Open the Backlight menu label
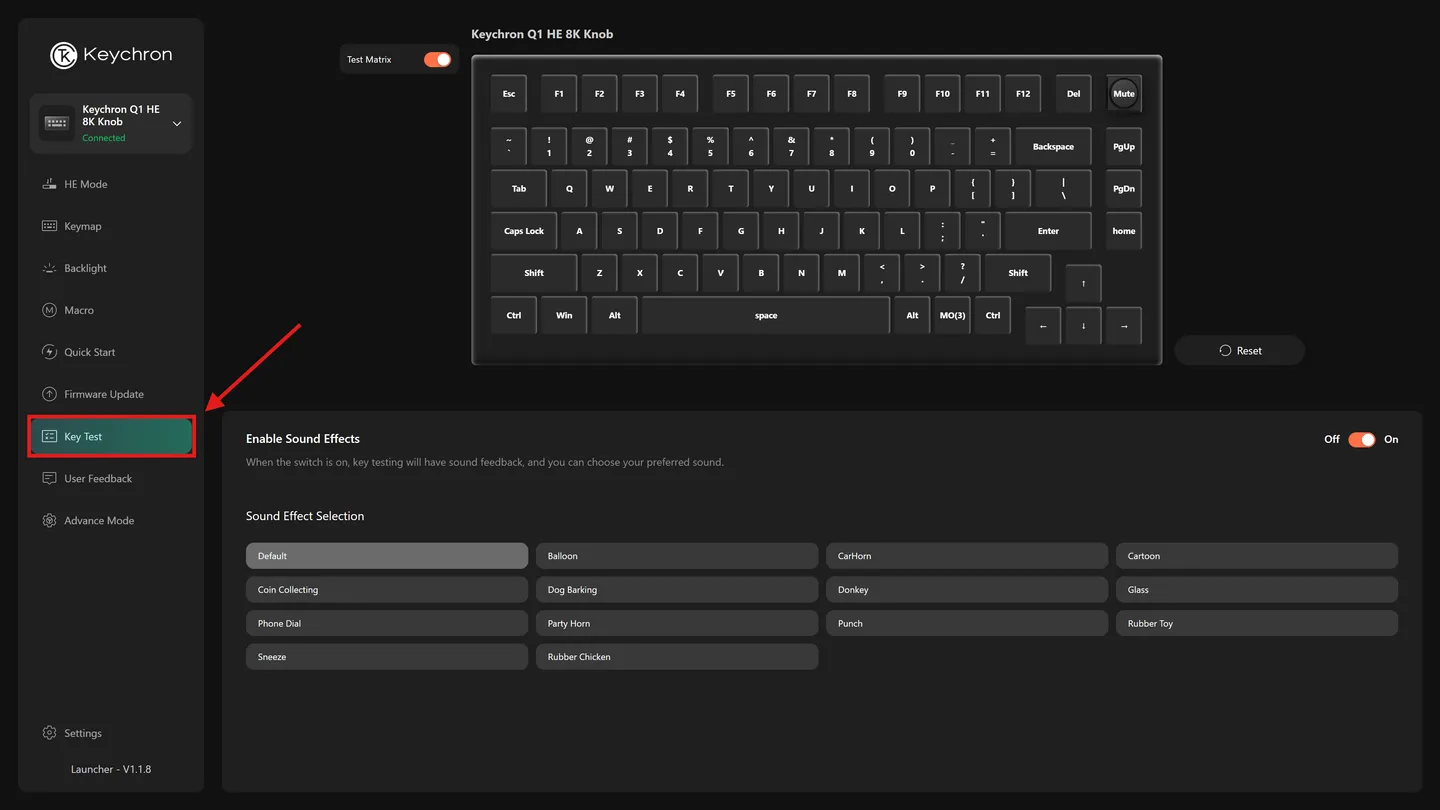Viewport: 1440px width, 810px height. tap(85, 268)
